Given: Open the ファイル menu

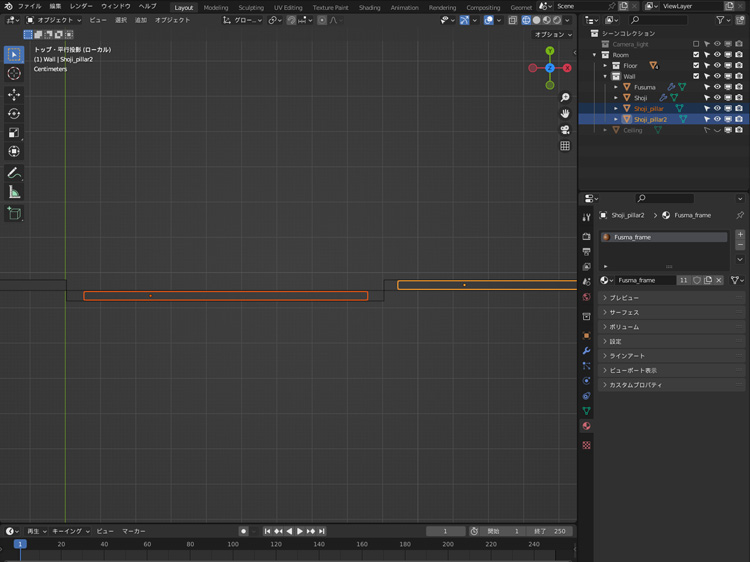Looking at the screenshot, I should click(29, 6).
